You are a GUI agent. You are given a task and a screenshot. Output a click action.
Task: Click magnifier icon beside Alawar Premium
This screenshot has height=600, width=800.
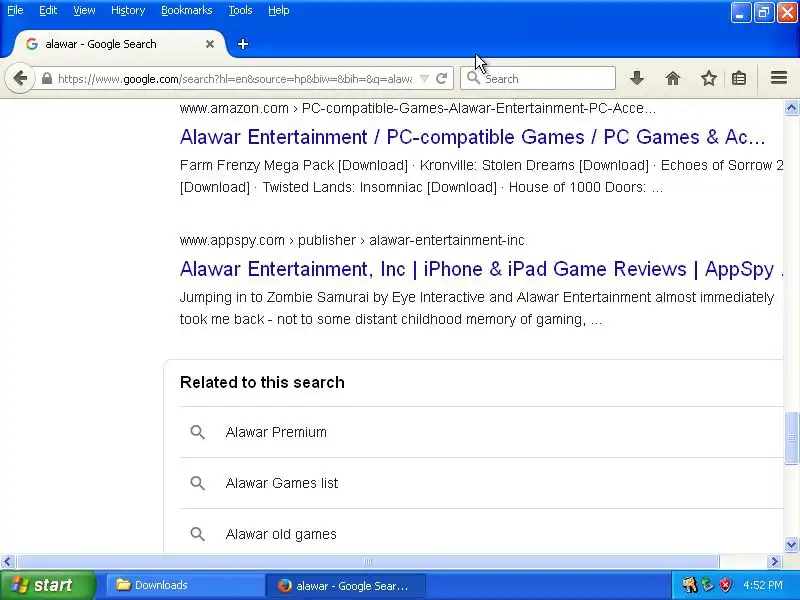(197, 432)
